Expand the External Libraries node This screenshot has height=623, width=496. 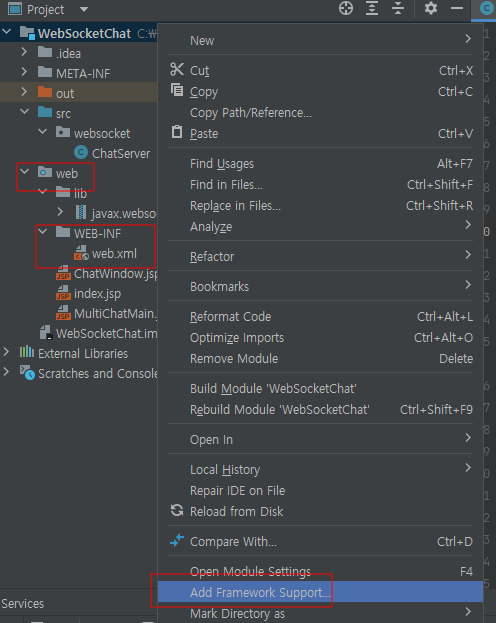[6, 352]
